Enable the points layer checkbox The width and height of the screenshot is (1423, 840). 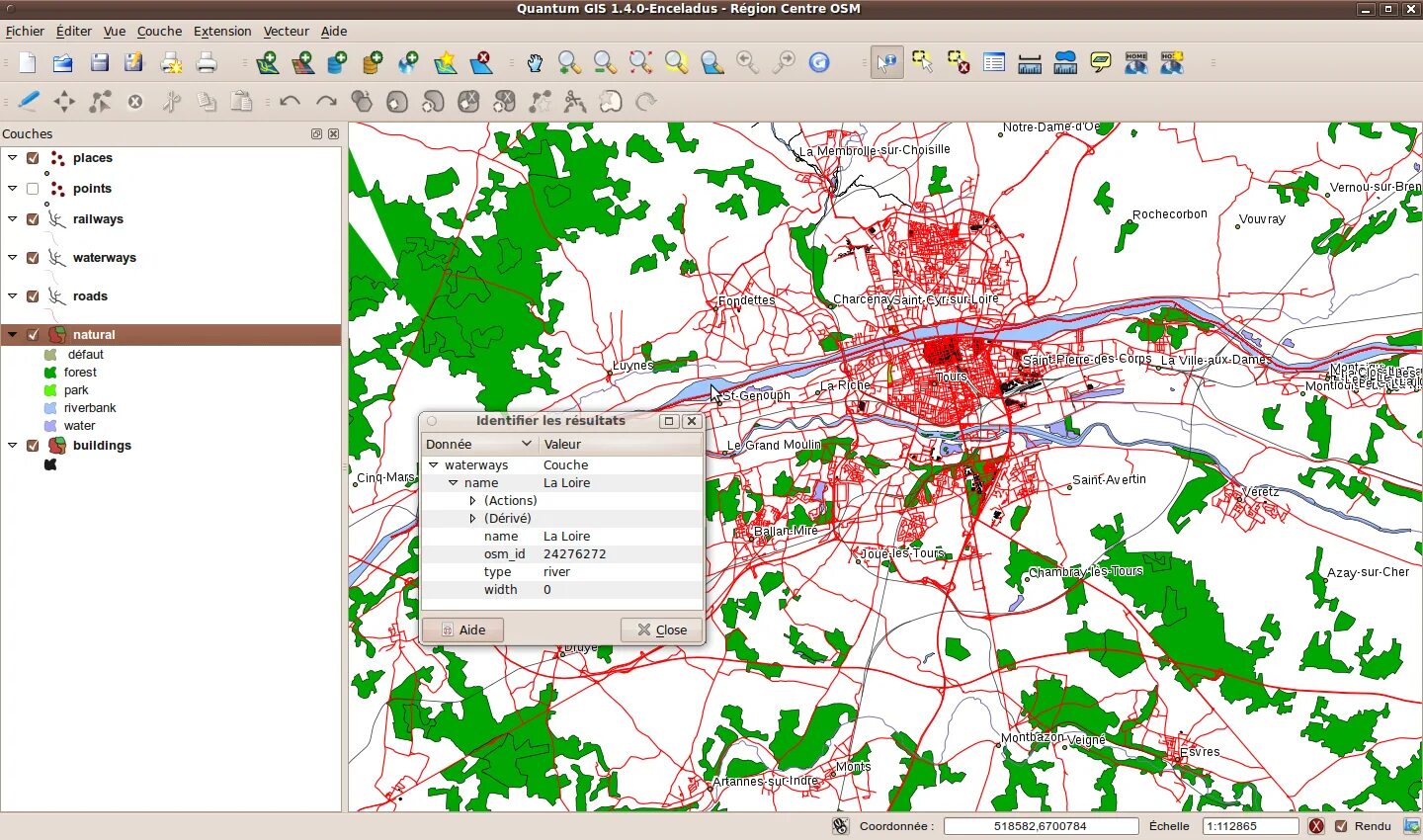(x=33, y=189)
